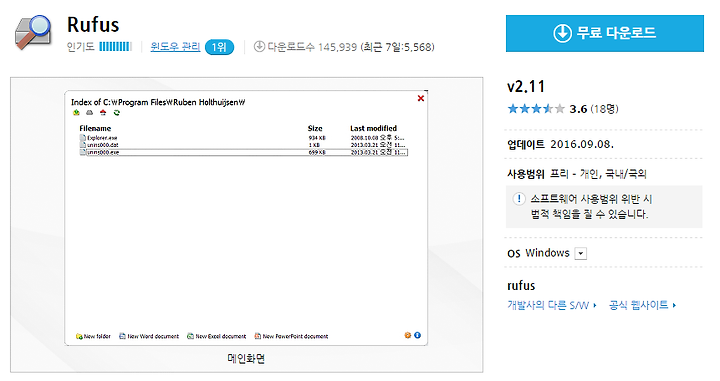Open the Windows management category link
Image resolution: width=720 pixels, height=381 pixels.
click(175, 47)
